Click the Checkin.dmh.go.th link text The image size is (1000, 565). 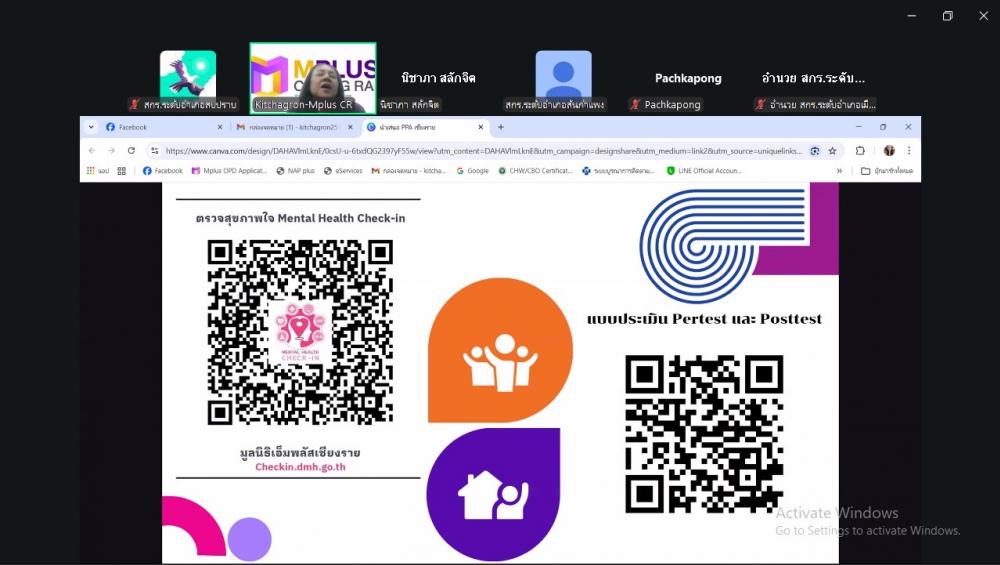click(300, 466)
